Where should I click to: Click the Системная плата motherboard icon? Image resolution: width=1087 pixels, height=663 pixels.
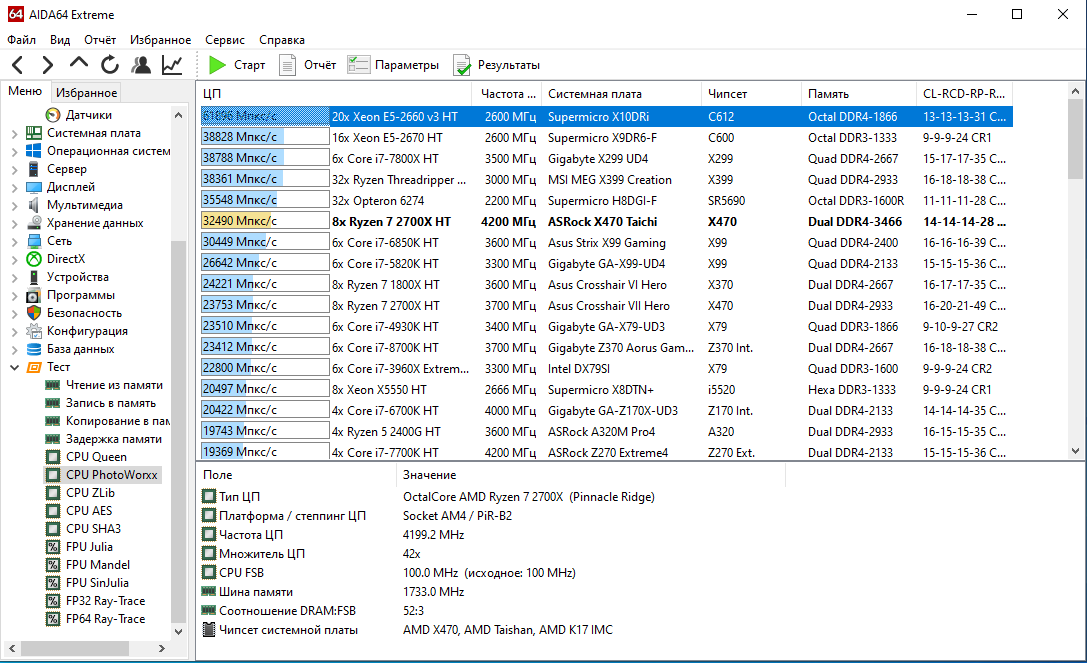pyautogui.click(x=33, y=133)
